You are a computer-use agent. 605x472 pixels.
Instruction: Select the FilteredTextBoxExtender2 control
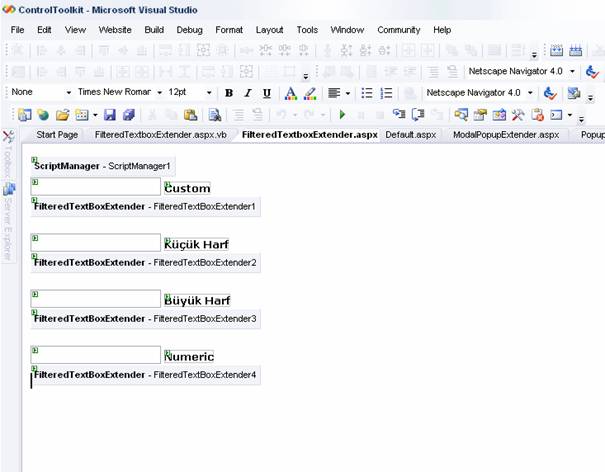[x=145, y=263]
